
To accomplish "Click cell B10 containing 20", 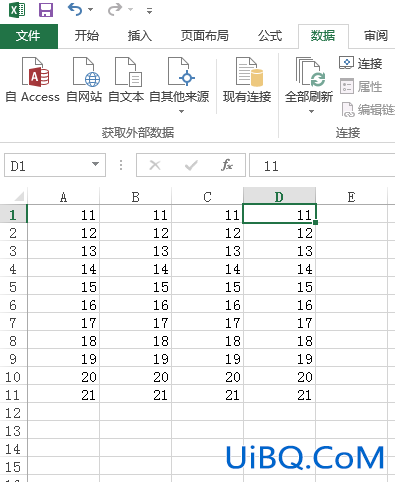I will click(135, 376).
